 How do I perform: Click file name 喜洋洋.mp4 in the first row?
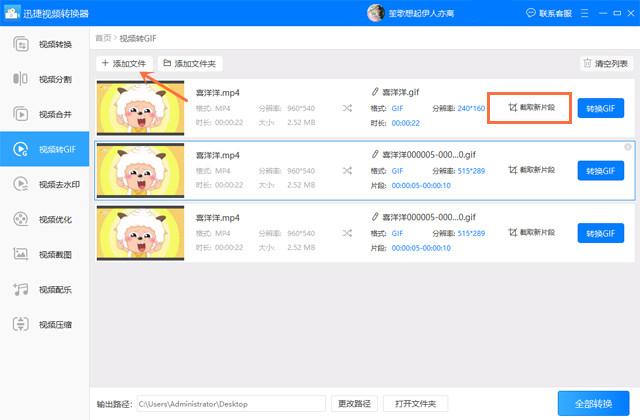218,93
